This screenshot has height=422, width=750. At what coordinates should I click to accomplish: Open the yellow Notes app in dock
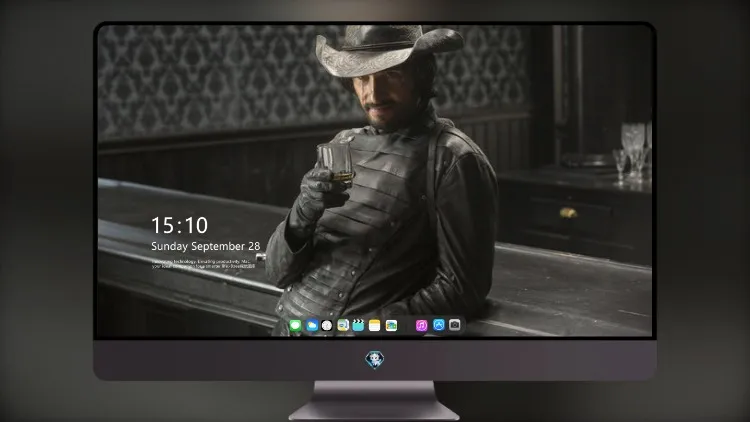[x=375, y=326]
